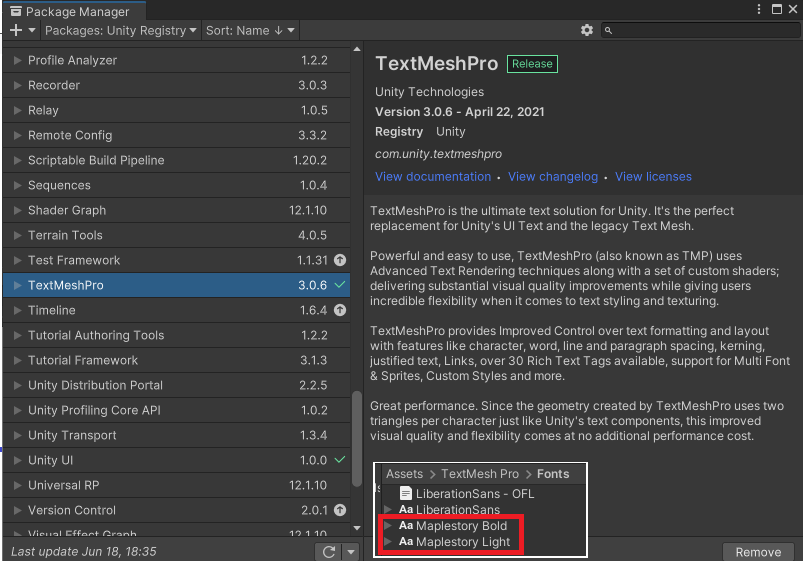Open the View licenses link
Viewport: 804px width, 561px height.
click(x=653, y=176)
